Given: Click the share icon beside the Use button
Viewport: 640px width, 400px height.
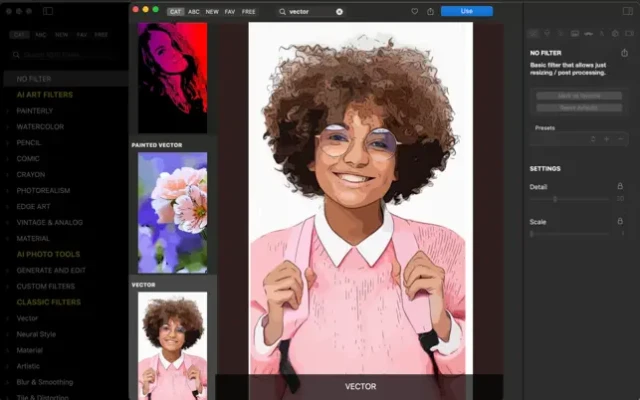Looking at the screenshot, I should click(x=430, y=11).
